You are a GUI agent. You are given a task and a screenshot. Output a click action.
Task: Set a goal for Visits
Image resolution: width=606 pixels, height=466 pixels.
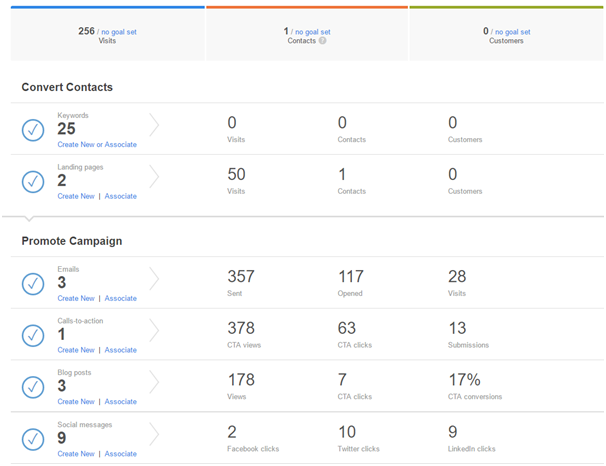click(x=119, y=32)
